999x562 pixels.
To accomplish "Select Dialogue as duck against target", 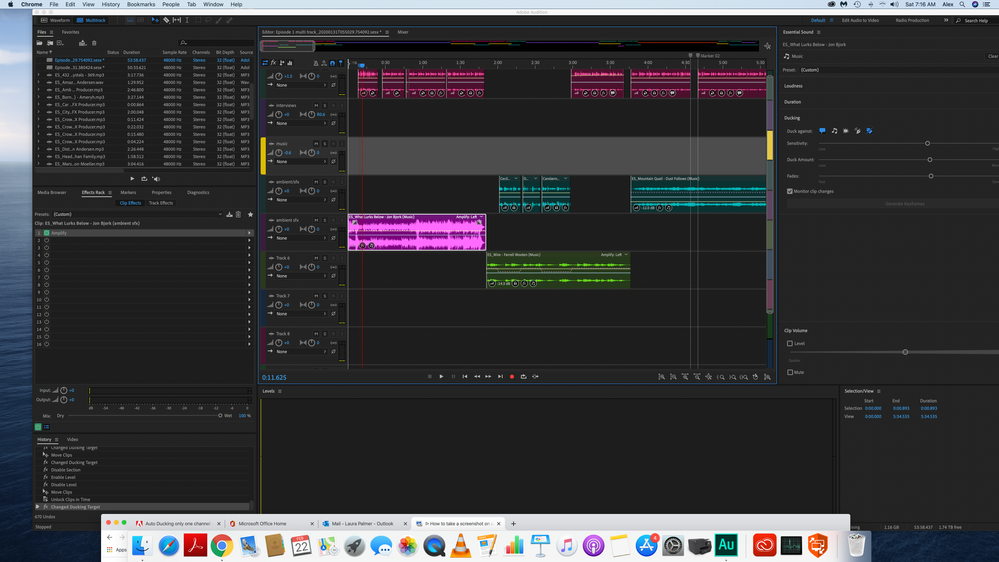I will click(x=823, y=131).
